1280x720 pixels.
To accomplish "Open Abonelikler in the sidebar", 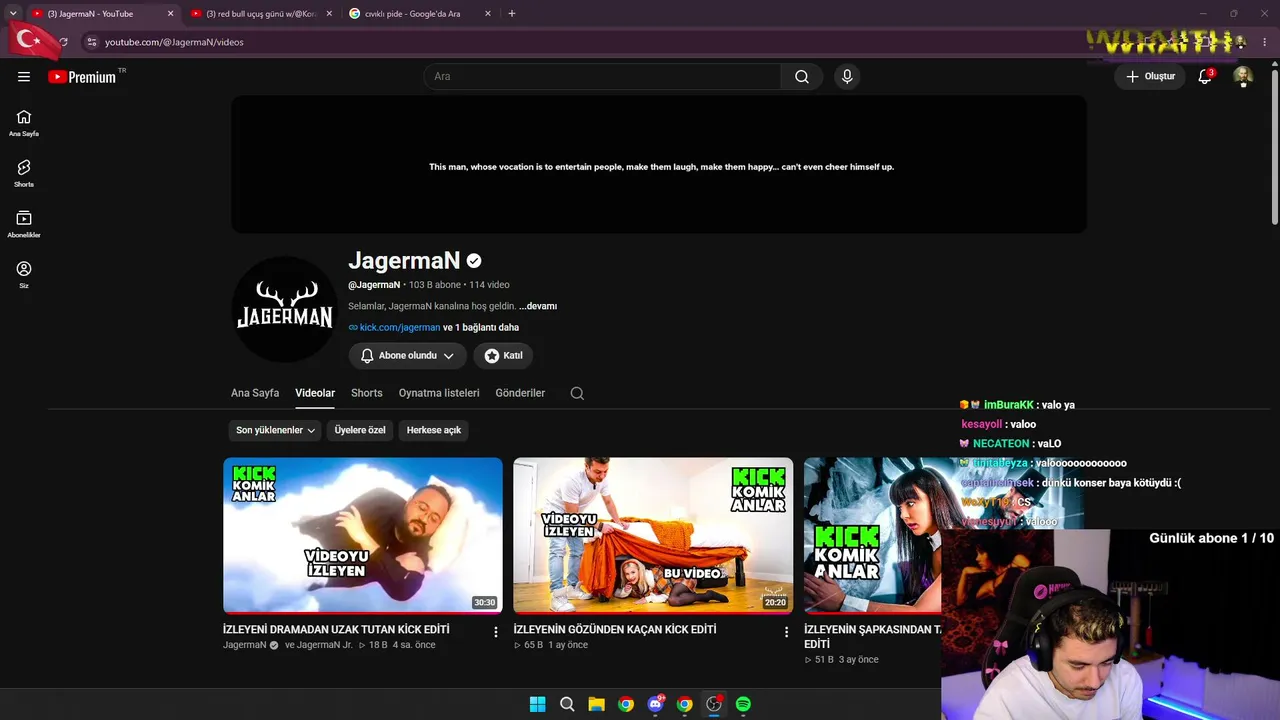I will pyautogui.click(x=24, y=225).
